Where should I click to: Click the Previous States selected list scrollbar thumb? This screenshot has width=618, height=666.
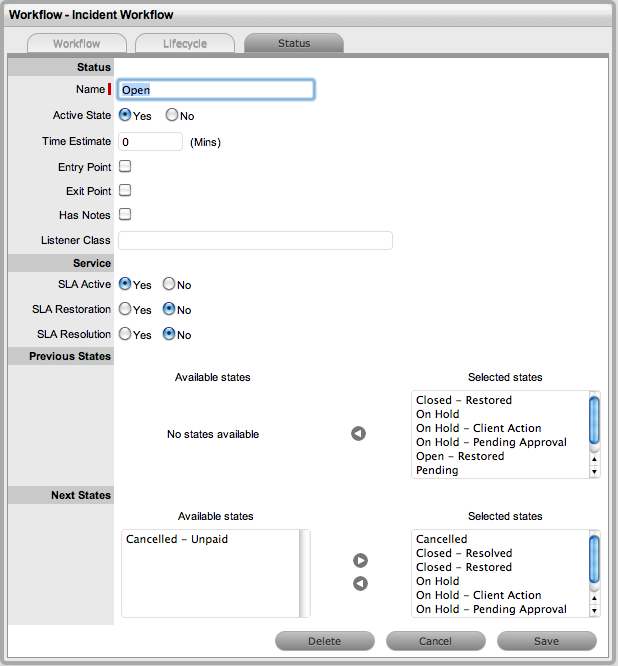point(594,420)
